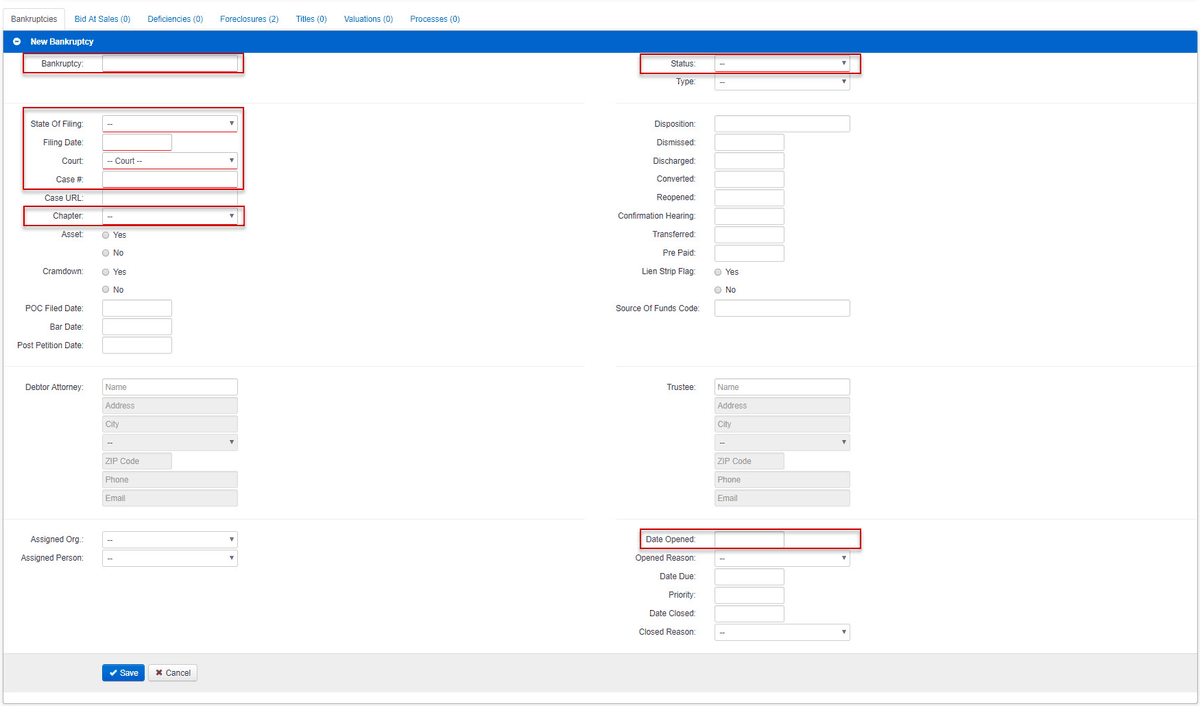Screen dimensions: 1200x706
Task: Click the POC Filed Date field
Action: click(x=137, y=308)
